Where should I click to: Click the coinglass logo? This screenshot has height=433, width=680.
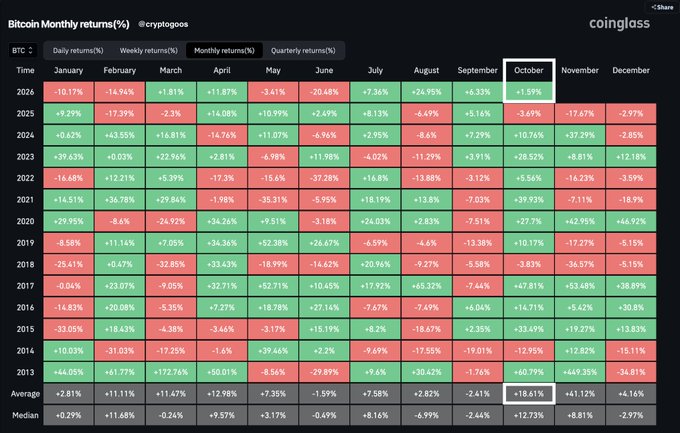click(619, 23)
